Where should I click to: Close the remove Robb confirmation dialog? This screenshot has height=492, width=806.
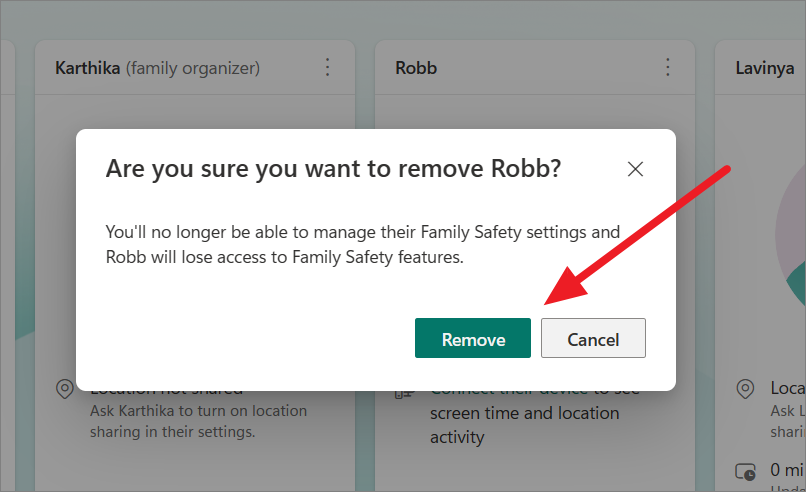coord(635,169)
